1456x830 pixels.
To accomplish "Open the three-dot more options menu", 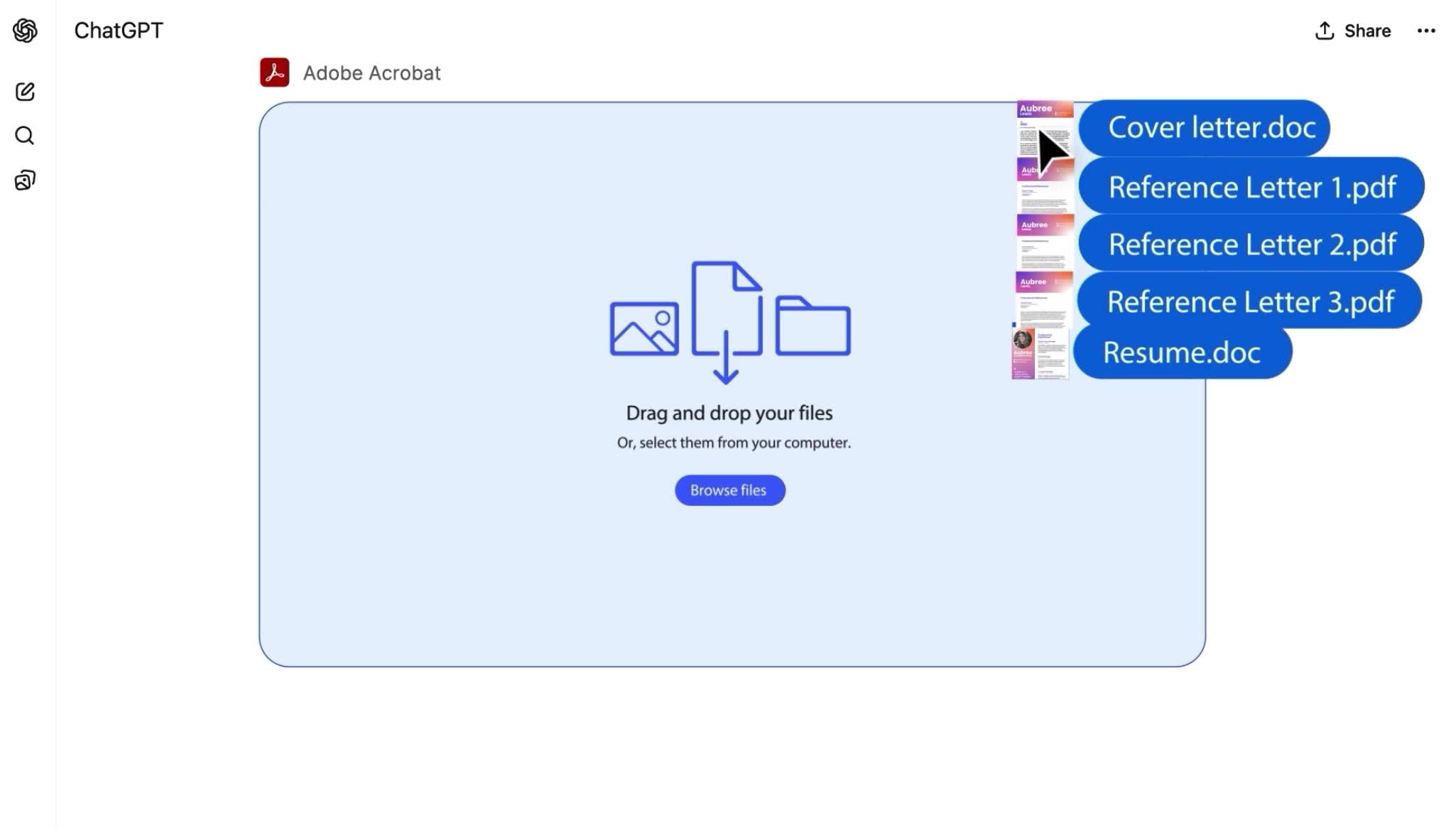I will (x=1425, y=31).
